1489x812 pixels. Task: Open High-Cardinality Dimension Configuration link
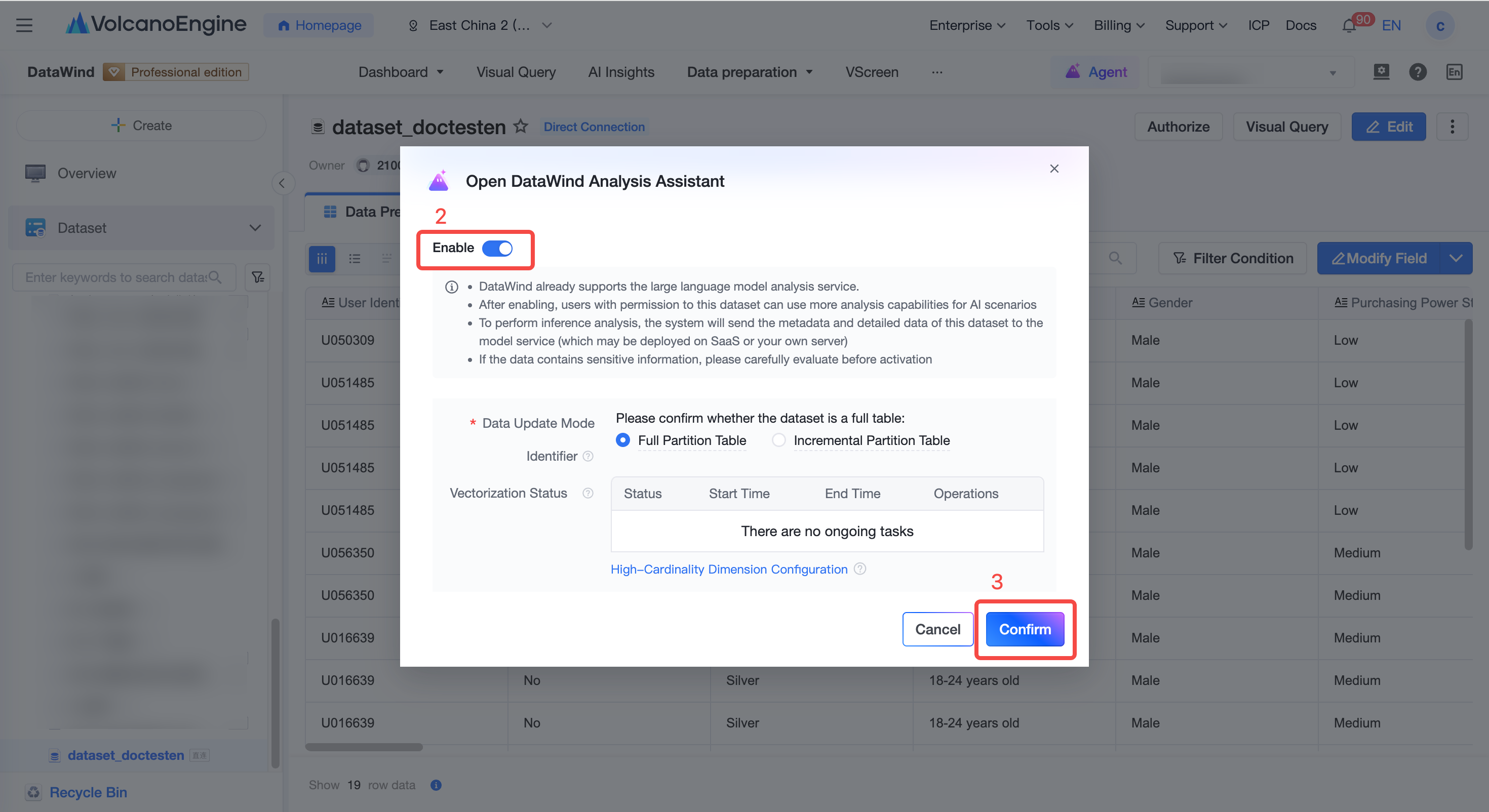tap(729, 570)
